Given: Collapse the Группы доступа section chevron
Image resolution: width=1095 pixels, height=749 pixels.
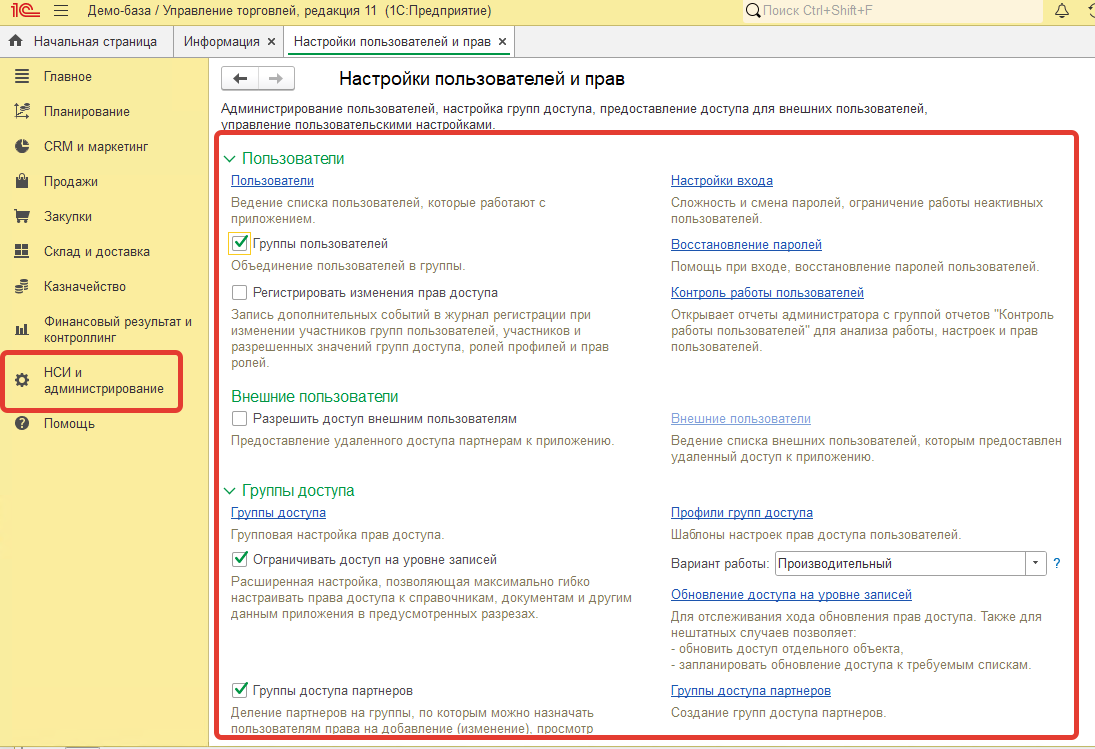Looking at the screenshot, I should click(x=230, y=491).
